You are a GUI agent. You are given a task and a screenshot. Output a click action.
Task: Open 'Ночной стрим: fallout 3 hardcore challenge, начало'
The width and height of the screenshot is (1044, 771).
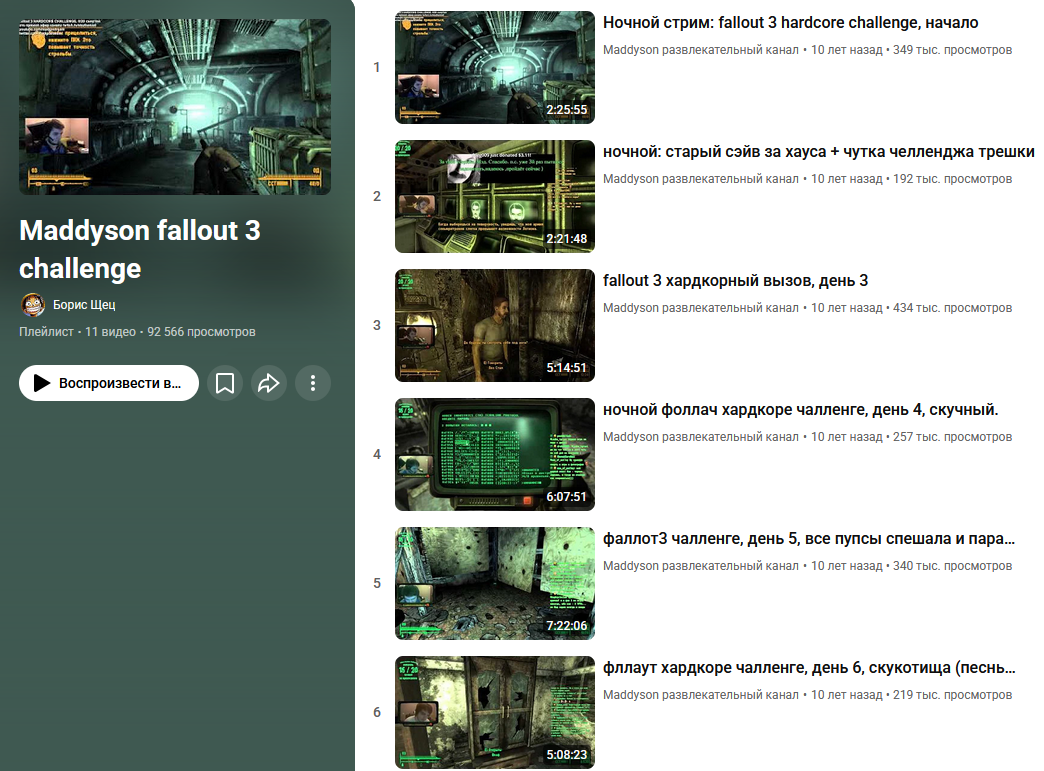pos(790,23)
